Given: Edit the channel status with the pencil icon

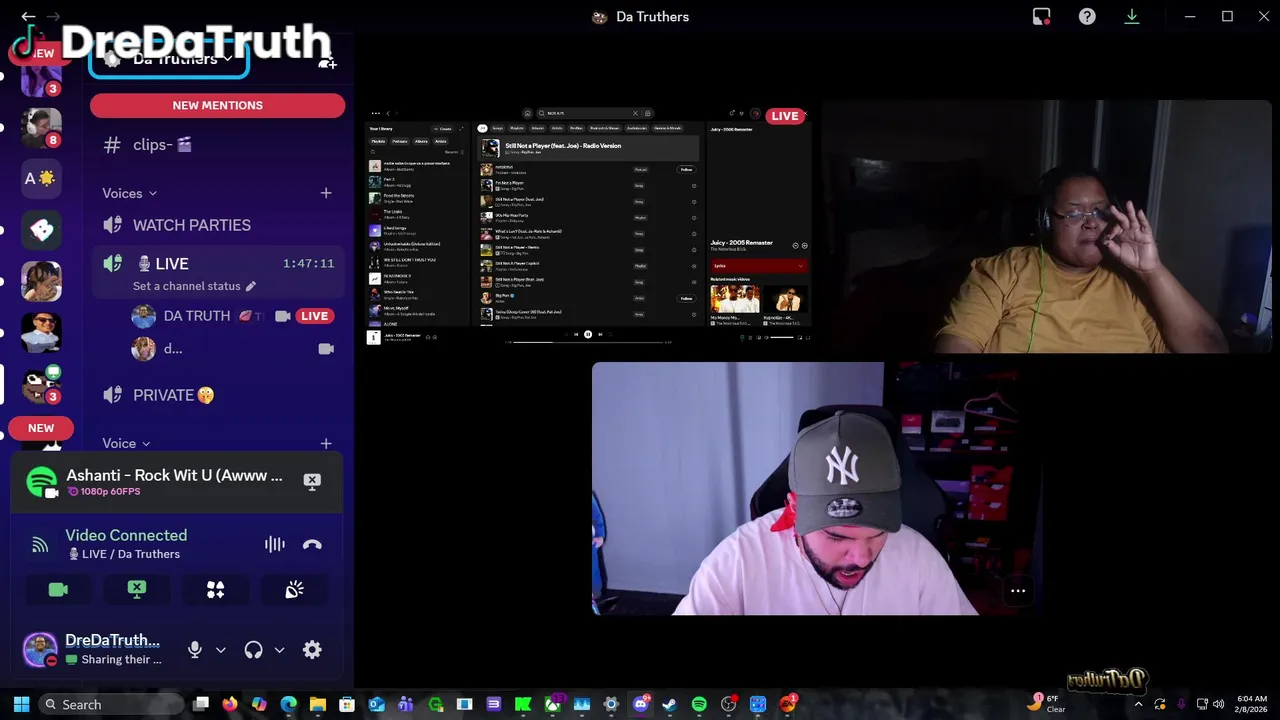Looking at the screenshot, I should point(251,286).
